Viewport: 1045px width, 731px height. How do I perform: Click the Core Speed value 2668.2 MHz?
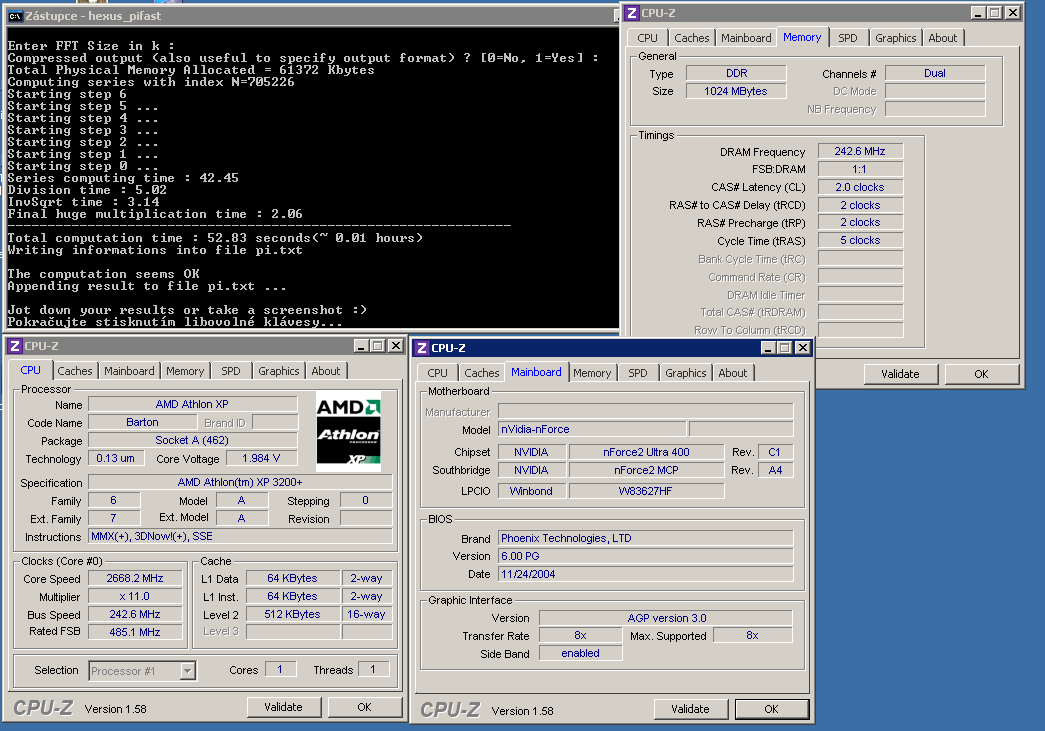(135, 578)
